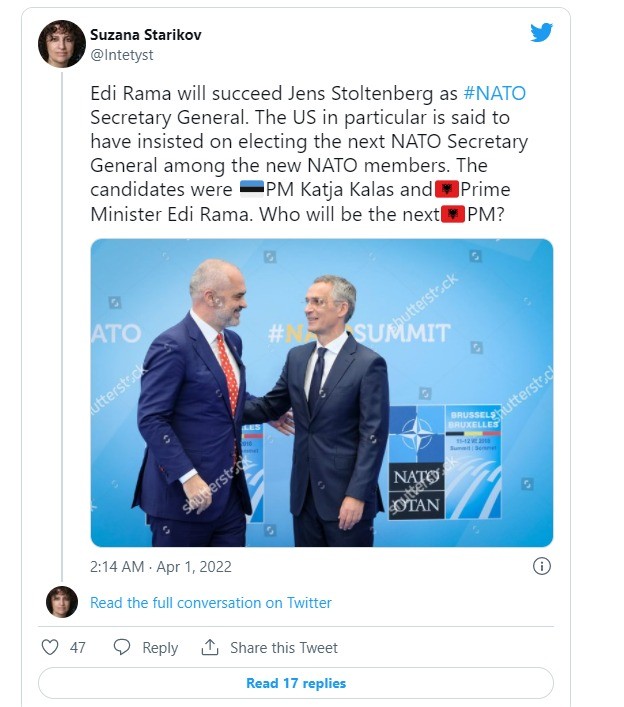Open the @Intetyst handle link
Viewport: 624px width, 707px height.
(122, 55)
